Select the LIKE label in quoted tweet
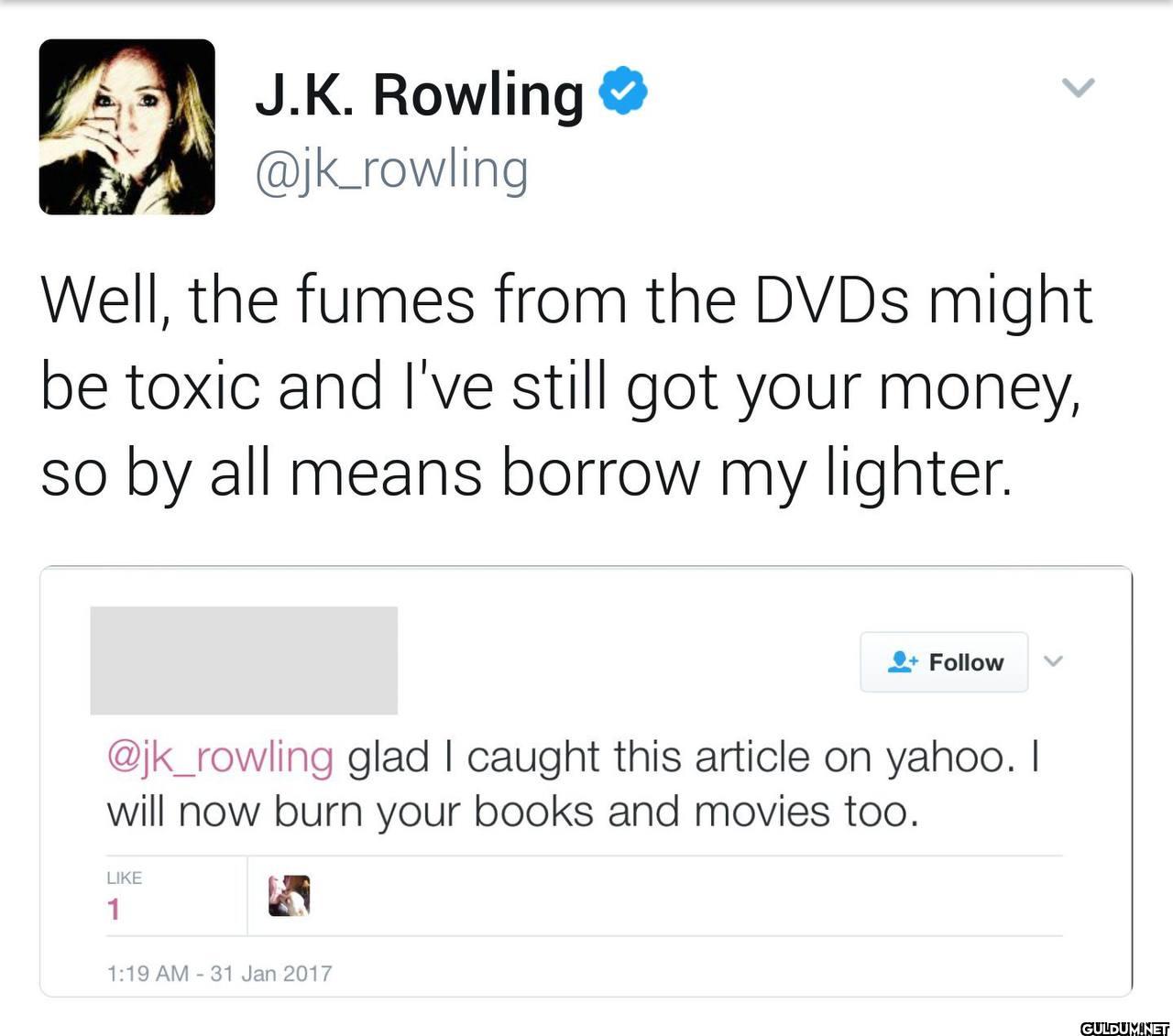The height and width of the screenshot is (1036, 1173). coord(124,878)
